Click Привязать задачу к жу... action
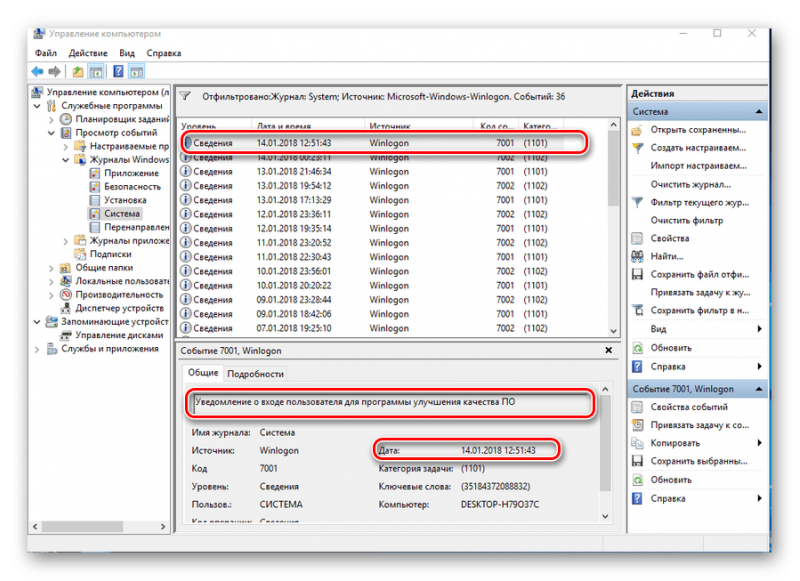Image resolution: width=800 pixels, height=581 pixels. (x=701, y=292)
